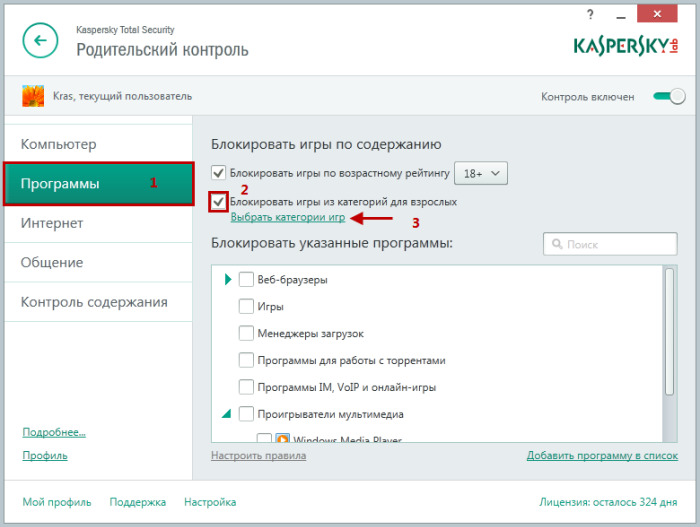Select the Менеджеры загрузок row text
The image size is (700, 527).
coord(310,333)
